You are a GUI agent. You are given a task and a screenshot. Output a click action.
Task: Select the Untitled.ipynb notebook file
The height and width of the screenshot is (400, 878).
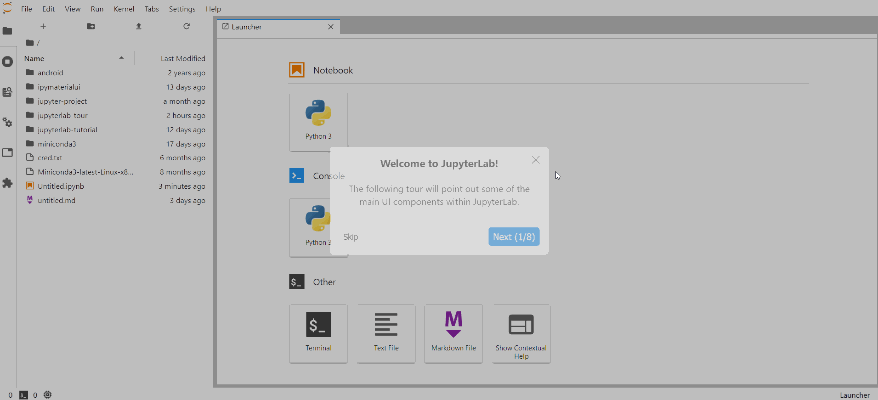click(114, 186)
